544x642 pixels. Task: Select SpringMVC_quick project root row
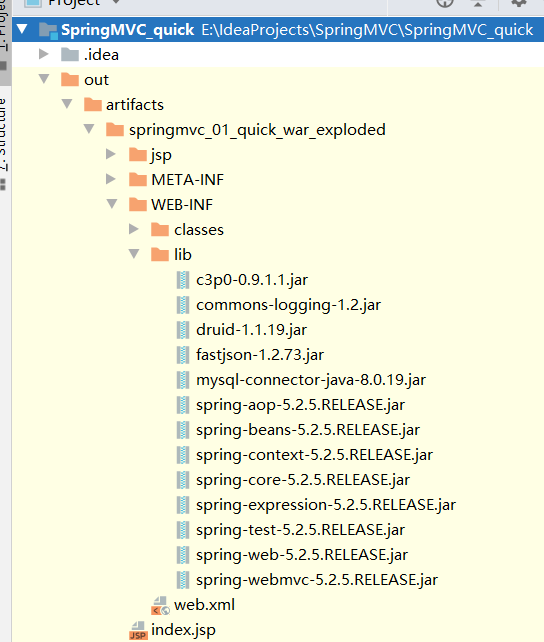coord(278,29)
